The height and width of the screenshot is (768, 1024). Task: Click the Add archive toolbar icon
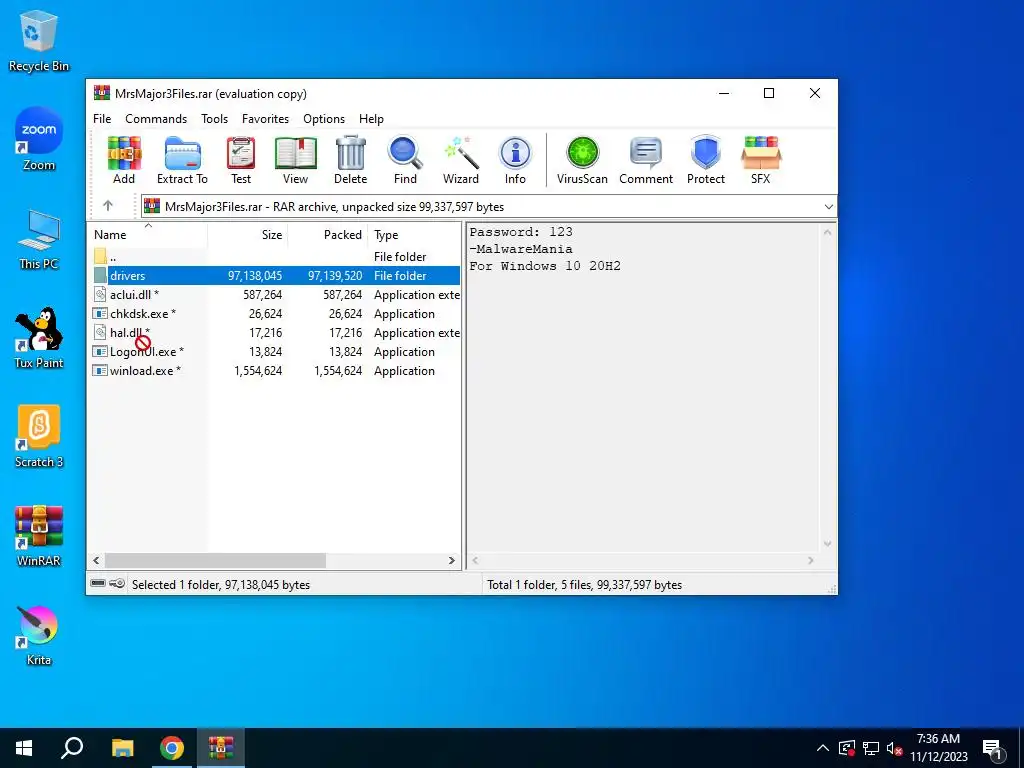(x=124, y=160)
